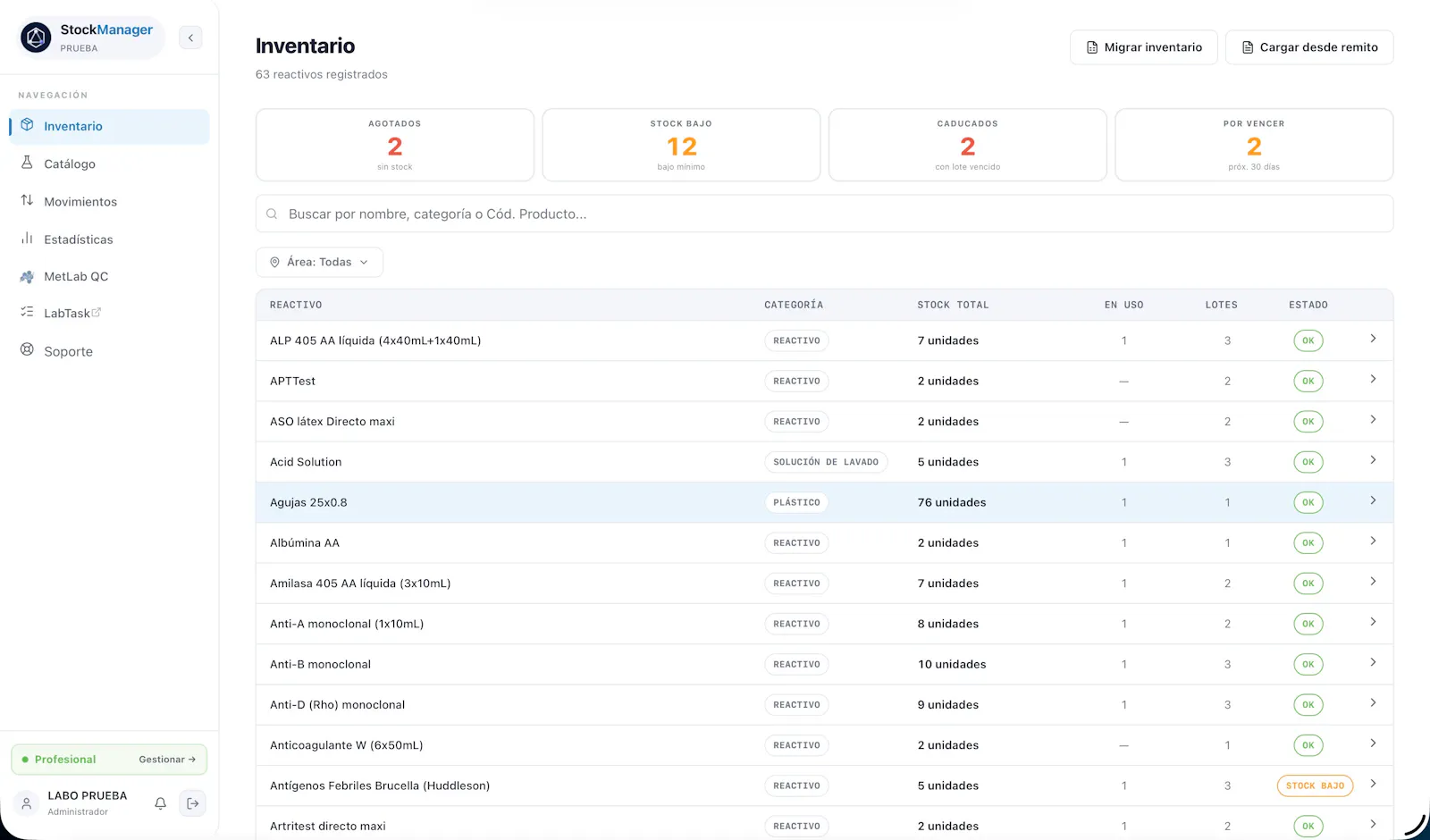Viewport: 1430px width, 840px height.
Task: Open ASO látex Directo maxi row chevron
Action: click(x=1373, y=419)
